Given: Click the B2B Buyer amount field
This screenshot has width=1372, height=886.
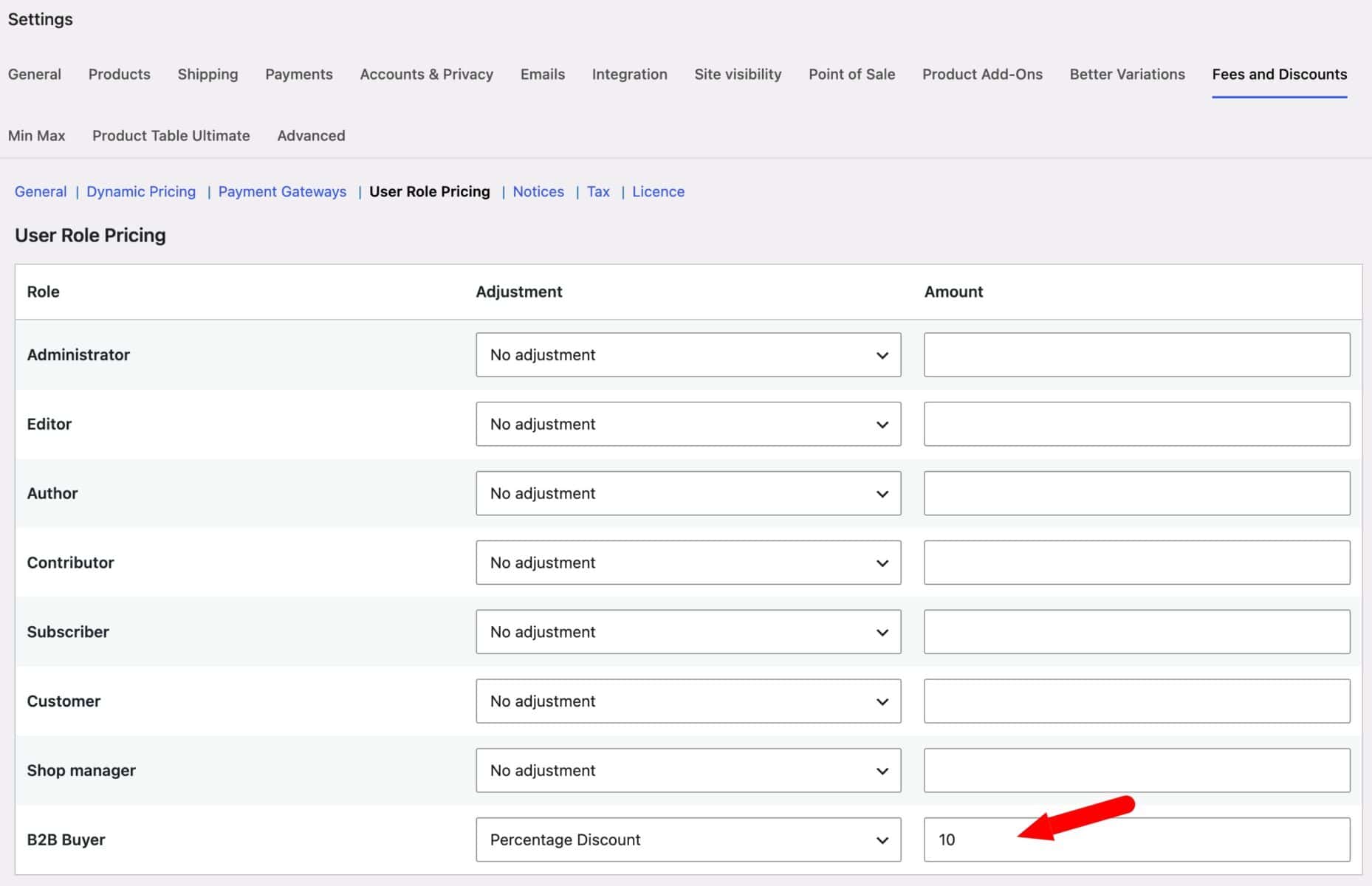Looking at the screenshot, I should 1137,840.
